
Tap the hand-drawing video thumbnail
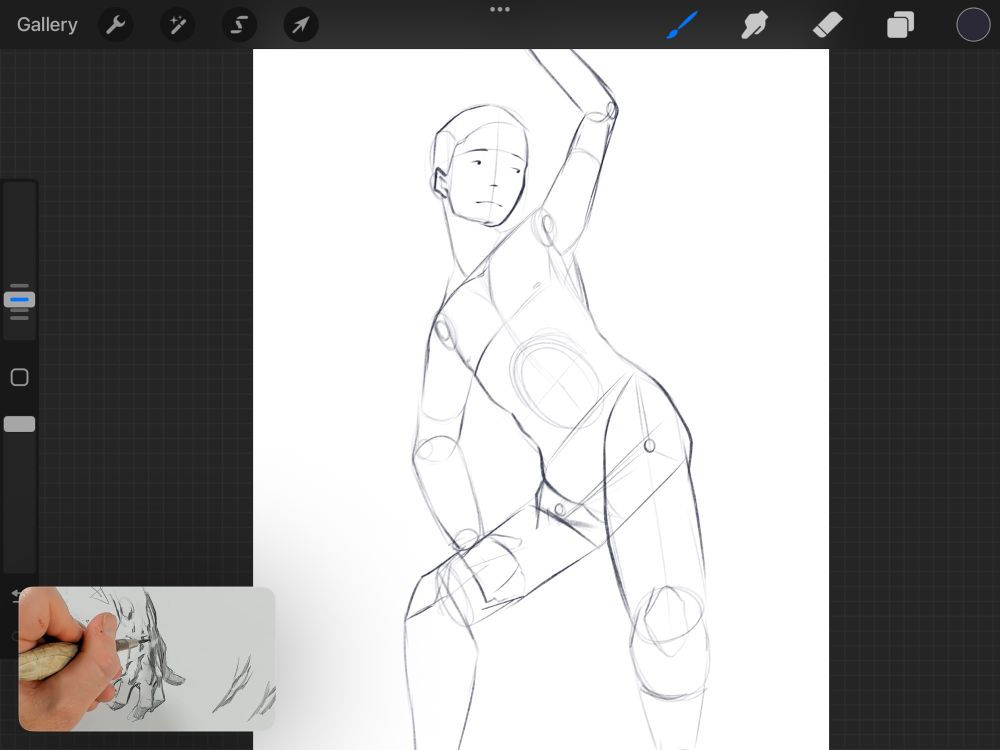[x=146, y=658]
